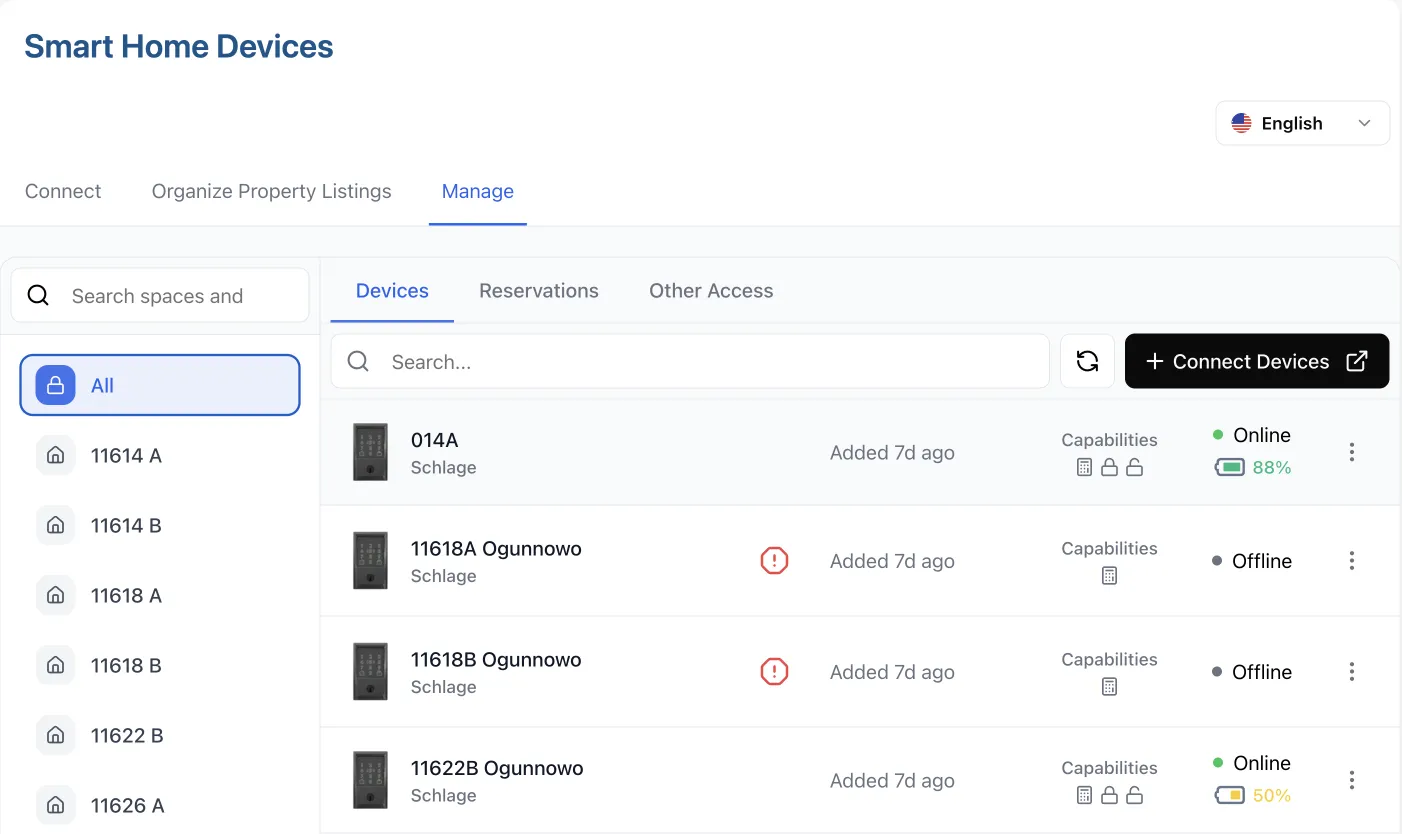Screen dimensions: 1402x834
Task: Click the 11622B Ogunnowo lock thumbnail
Action: tap(370, 780)
